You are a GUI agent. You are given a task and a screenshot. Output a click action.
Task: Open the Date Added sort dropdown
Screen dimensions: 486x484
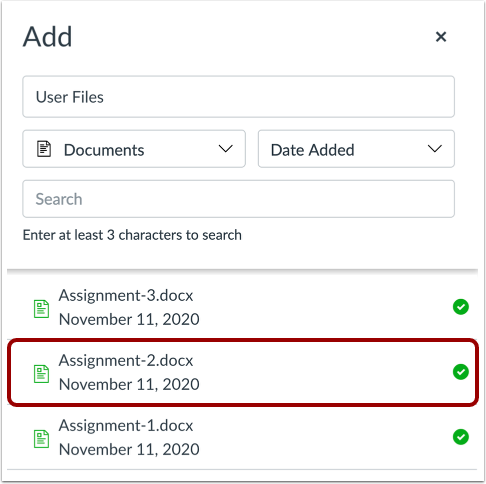click(356, 149)
